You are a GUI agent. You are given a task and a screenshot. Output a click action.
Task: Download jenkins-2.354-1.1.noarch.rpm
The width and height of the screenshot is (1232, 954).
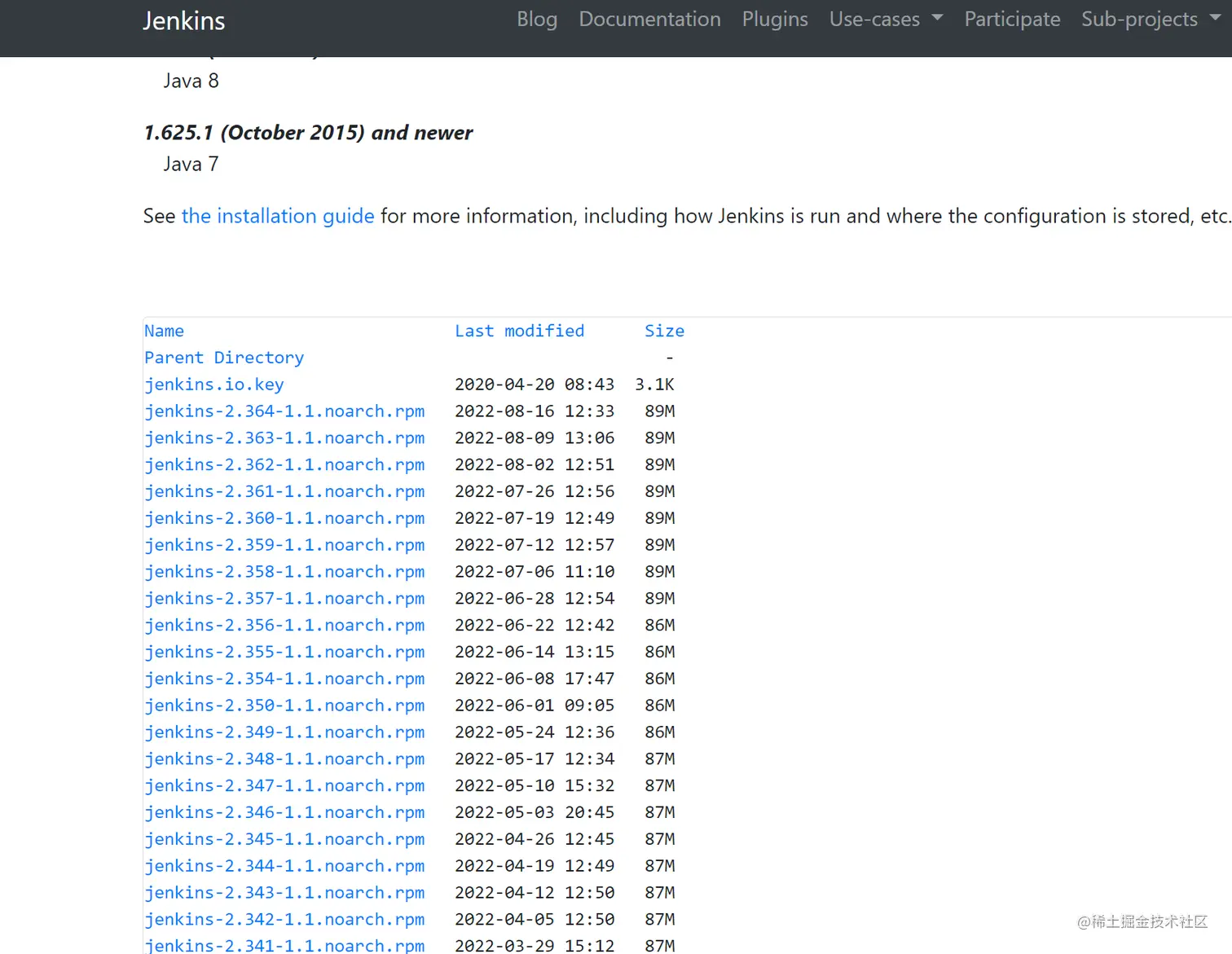(x=284, y=679)
